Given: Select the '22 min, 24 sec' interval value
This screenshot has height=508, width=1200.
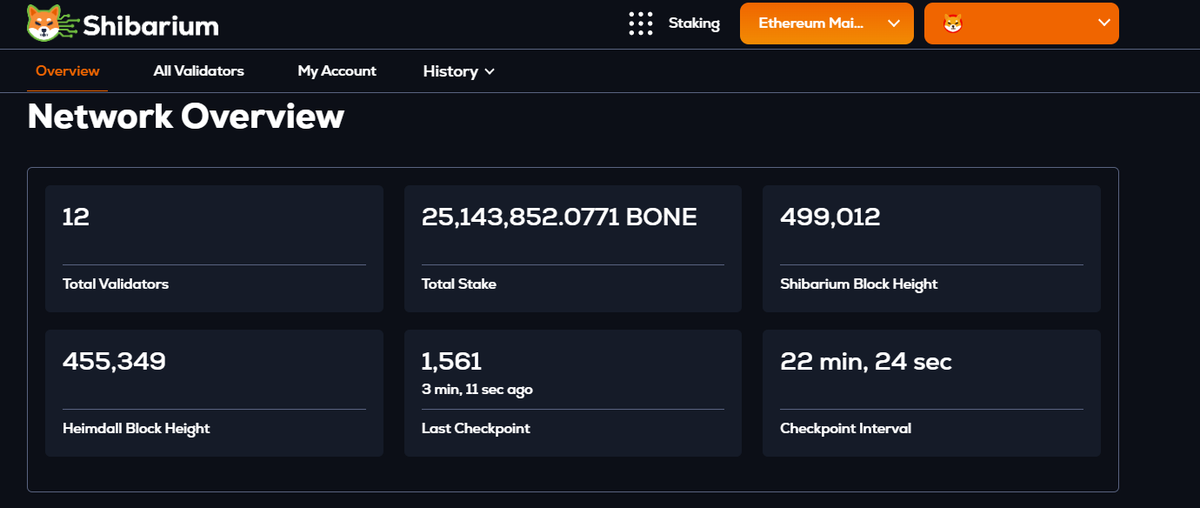Looking at the screenshot, I should coord(866,361).
